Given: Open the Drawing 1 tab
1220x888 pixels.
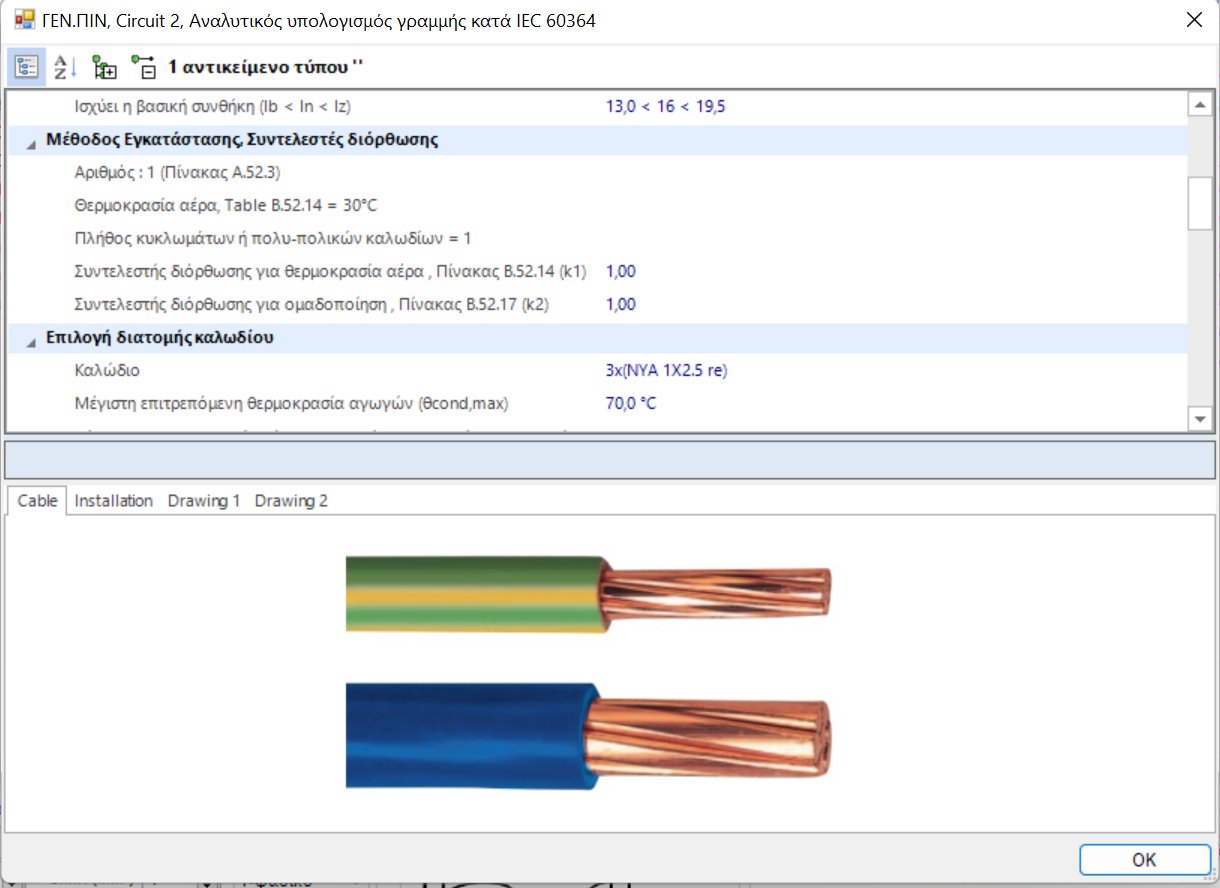Looking at the screenshot, I should click(x=203, y=500).
